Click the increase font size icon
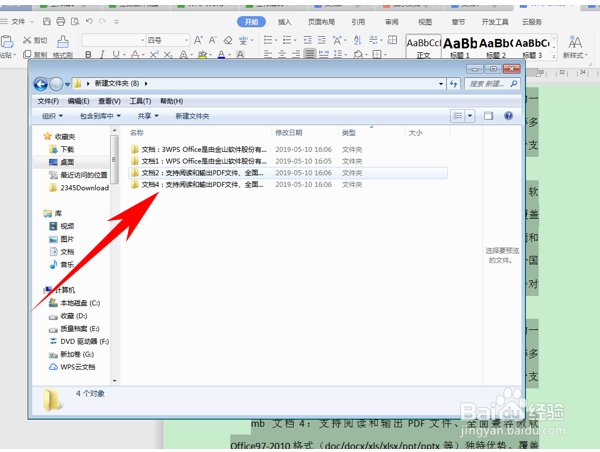Screen dimensions: 600x452 pyautogui.click(x=198, y=40)
